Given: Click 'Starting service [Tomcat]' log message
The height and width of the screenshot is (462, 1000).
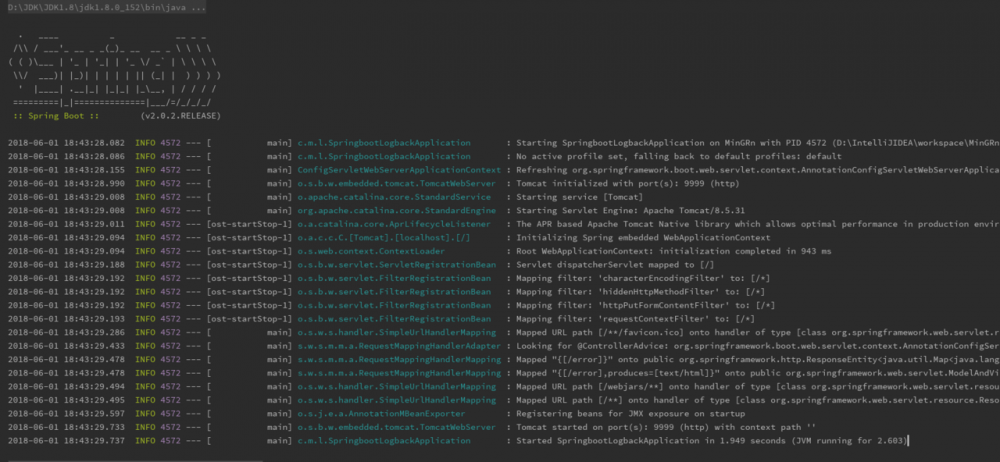Looking at the screenshot, I should pos(579,197).
